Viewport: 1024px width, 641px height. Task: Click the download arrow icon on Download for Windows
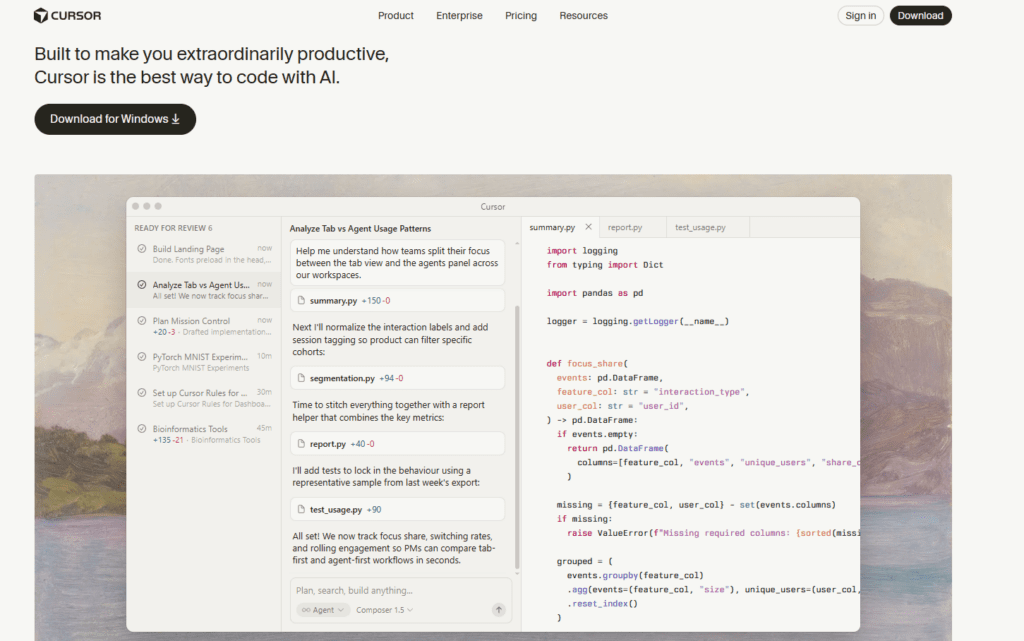click(x=176, y=119)
